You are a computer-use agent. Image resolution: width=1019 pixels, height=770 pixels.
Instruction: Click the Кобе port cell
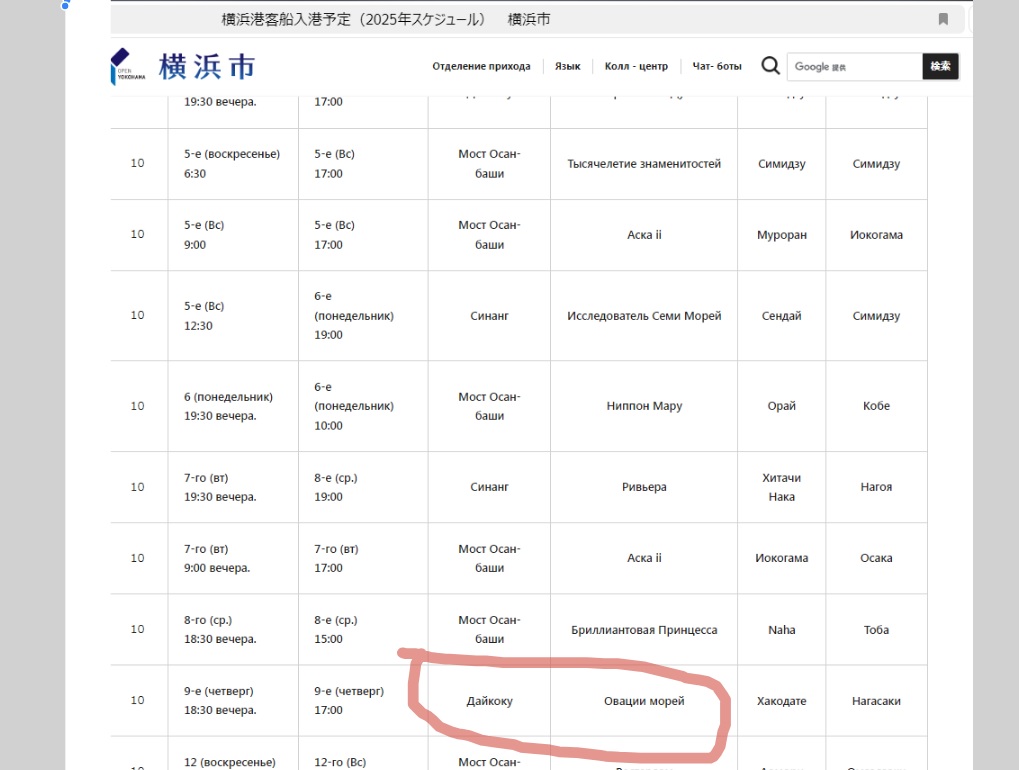coord(876,405)
